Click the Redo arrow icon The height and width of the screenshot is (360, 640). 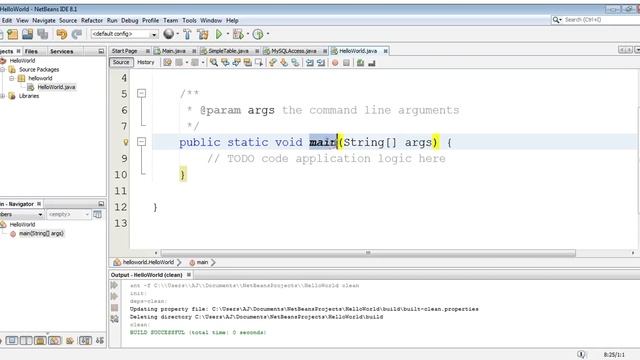coord(77,34)
